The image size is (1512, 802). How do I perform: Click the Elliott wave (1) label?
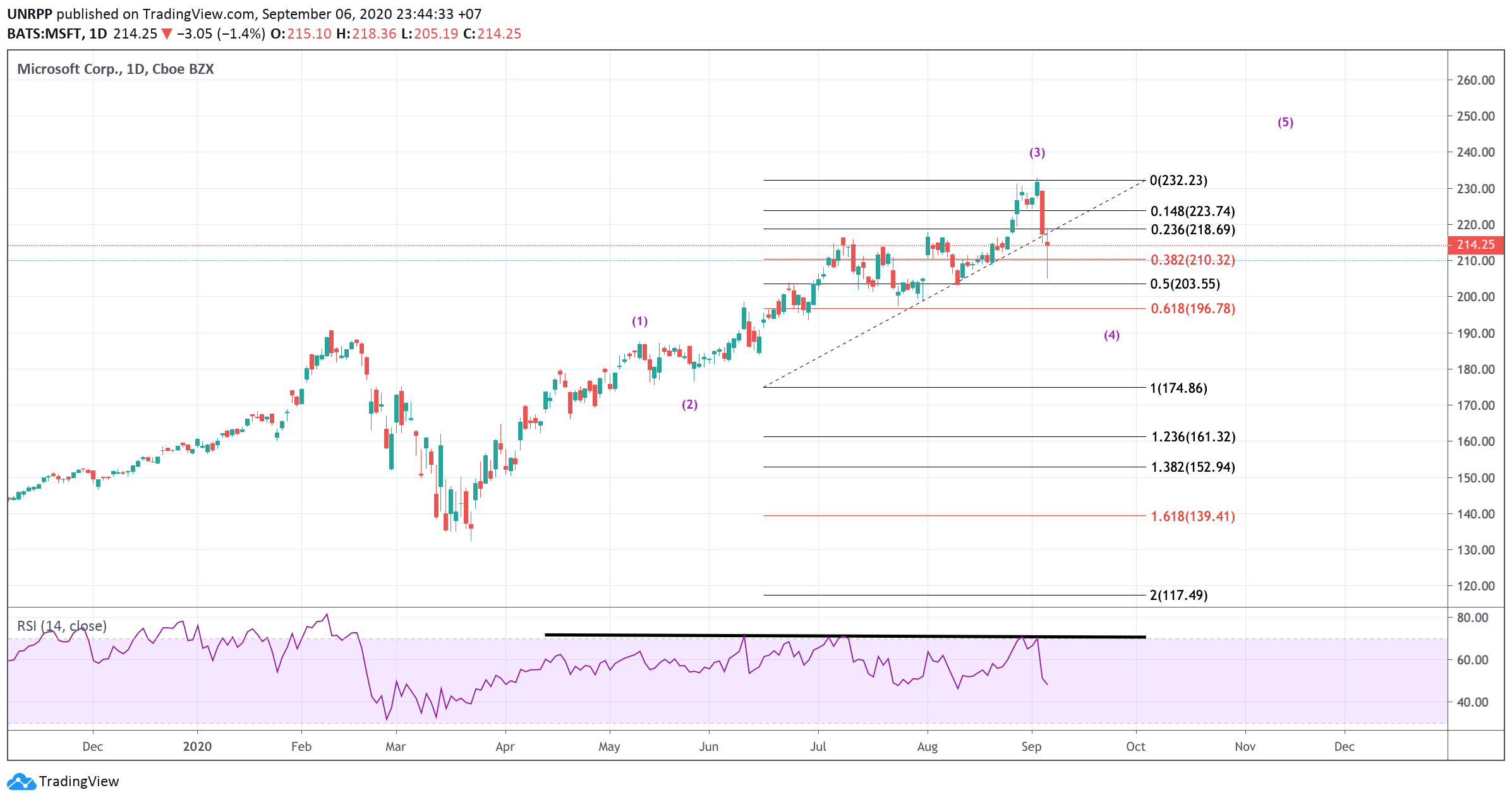pos(640,321)
